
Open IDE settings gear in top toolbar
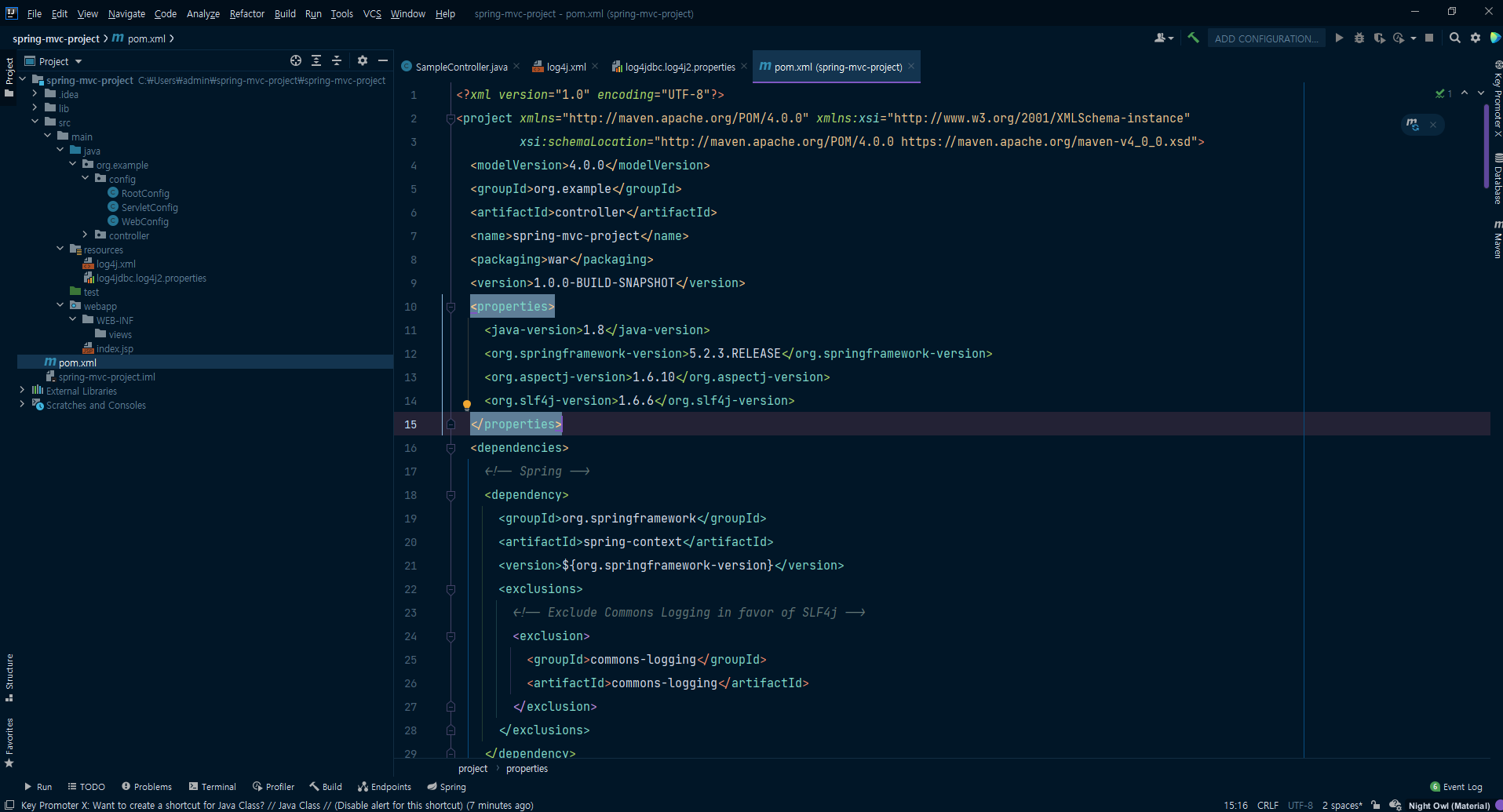(x=1476, y=38)
